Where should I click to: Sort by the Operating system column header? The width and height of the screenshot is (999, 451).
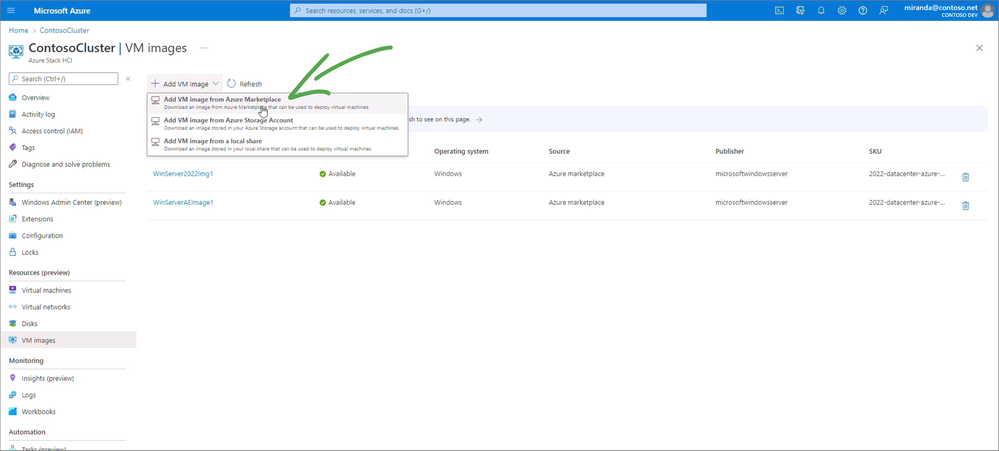pos(461,151)
